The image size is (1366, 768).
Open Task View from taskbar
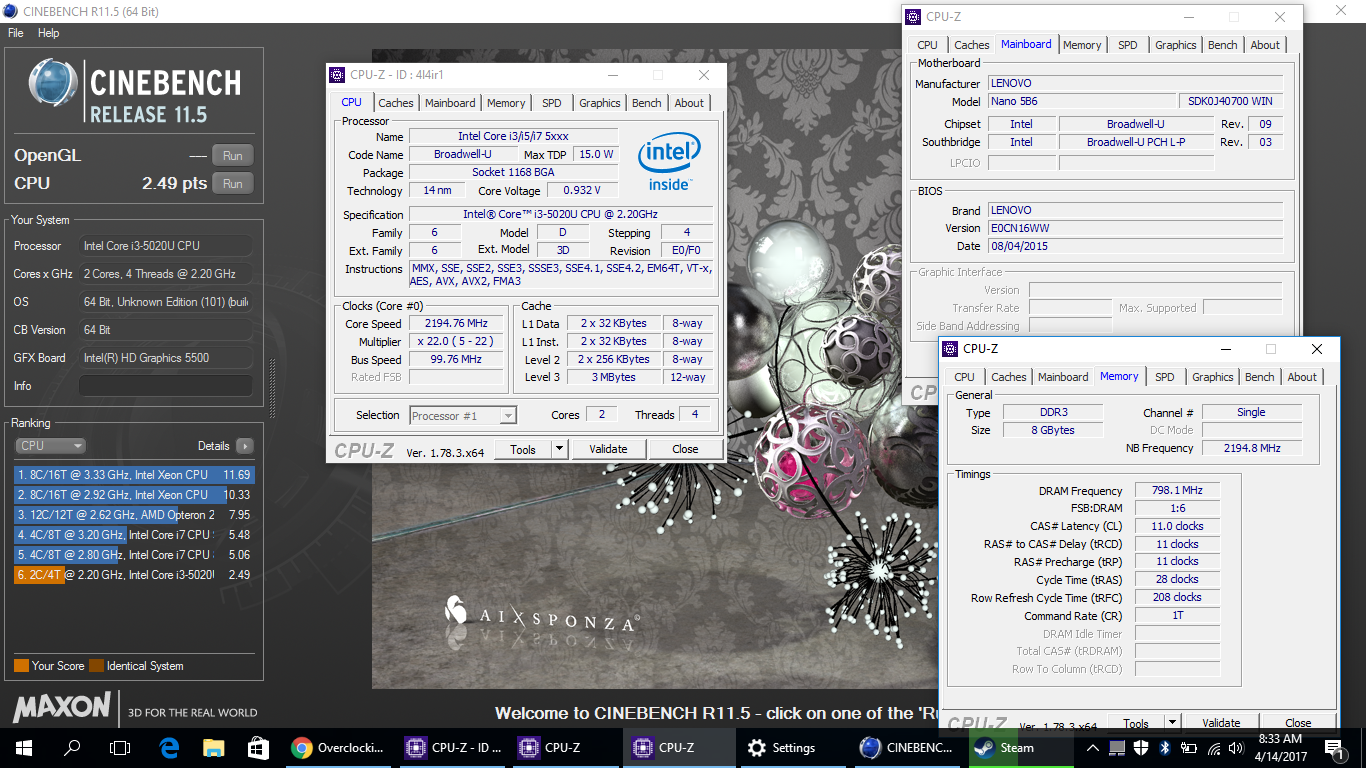[x=120, y=747]
